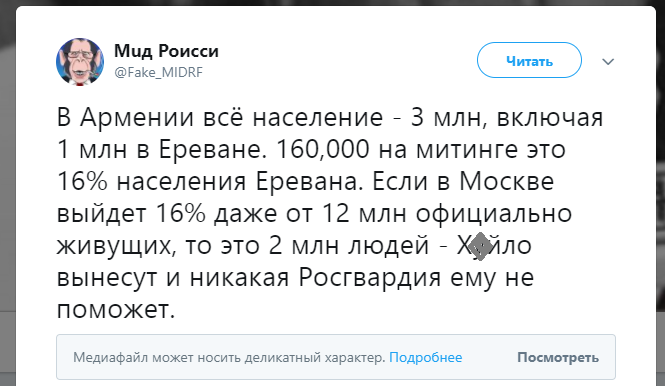This screenshot has height=386, width=665.
Task: Click the word Ереване in the second line
Action: [x=213, y=149]
